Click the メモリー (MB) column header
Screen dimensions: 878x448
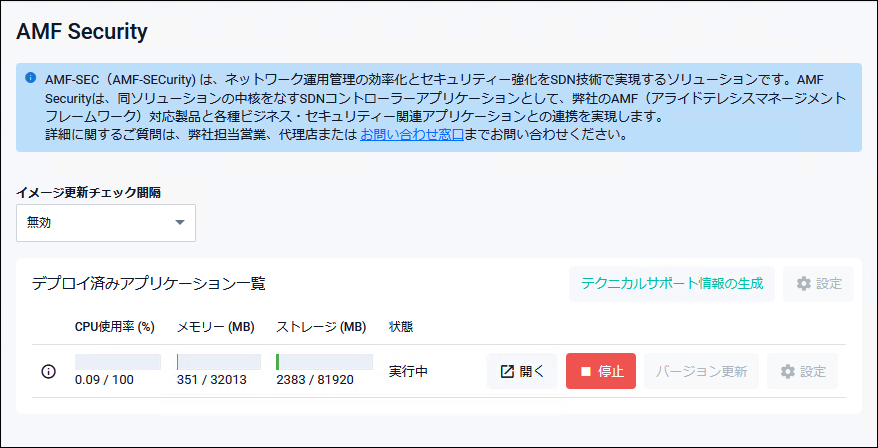[x=216, y=327]
